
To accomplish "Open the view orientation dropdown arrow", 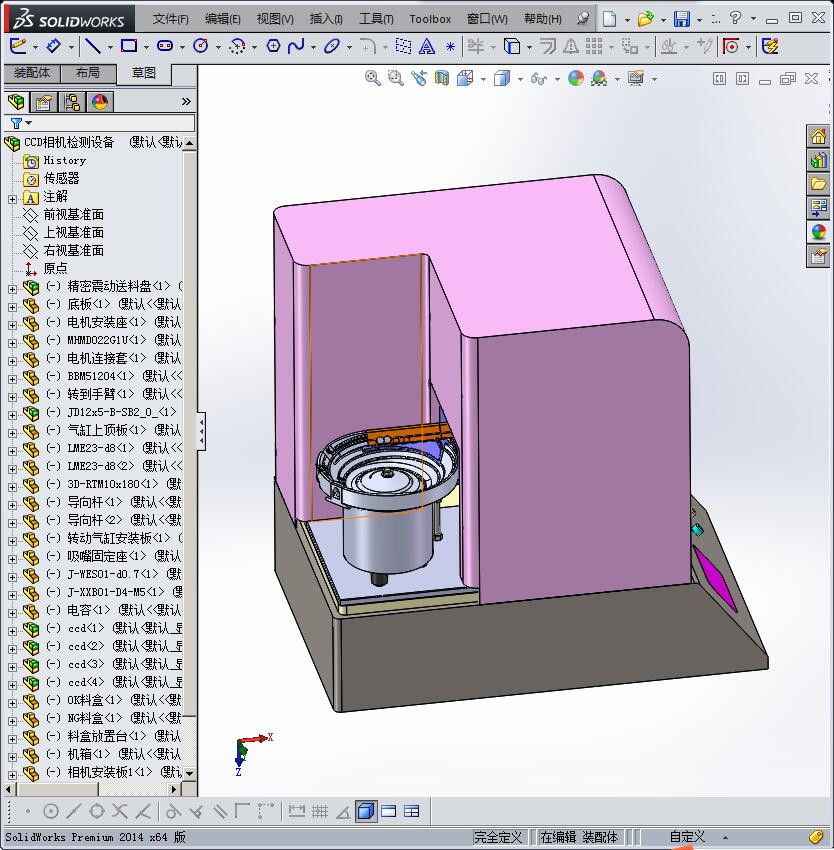I will [x=483, y=80].
